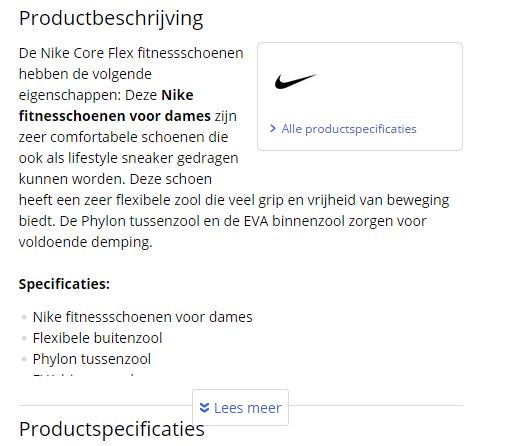The image size is (507, 446).
Task: Click the Productbeschrijving heading
Action: pyautogui.click(x=111, y=18)
